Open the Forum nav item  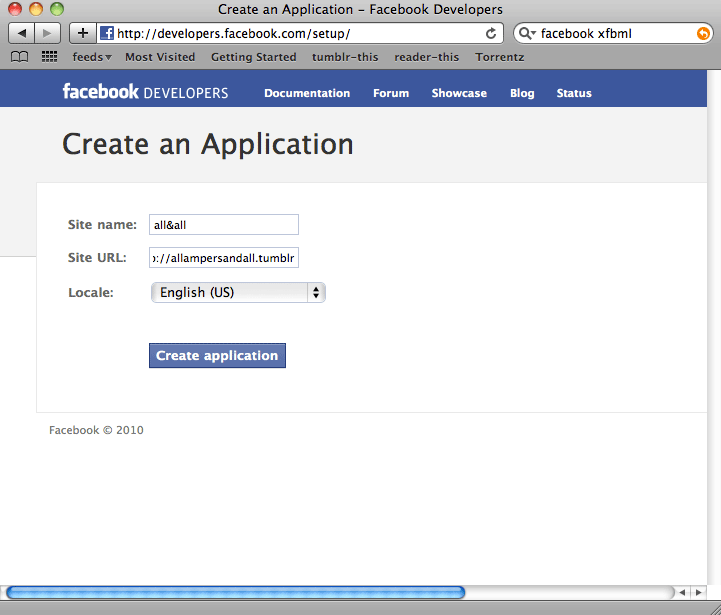[391, 93]
